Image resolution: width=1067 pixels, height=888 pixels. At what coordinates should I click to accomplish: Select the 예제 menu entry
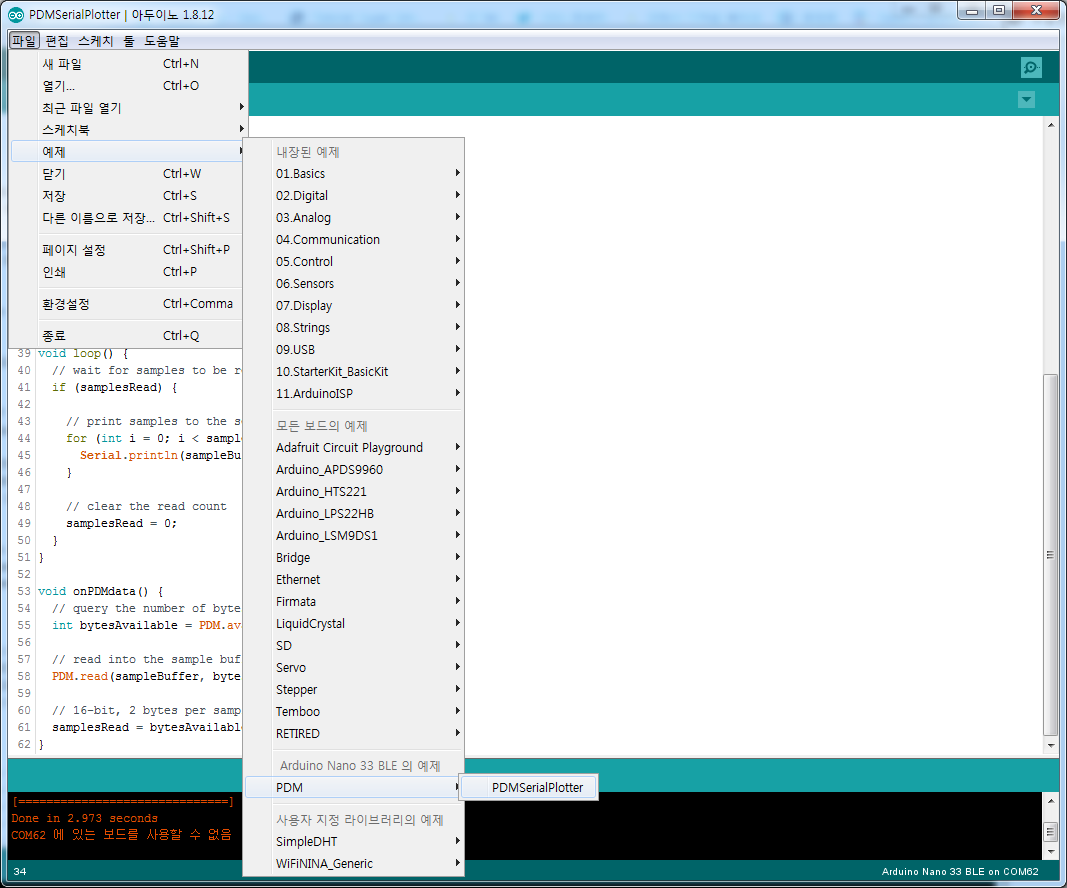point(128,151)
